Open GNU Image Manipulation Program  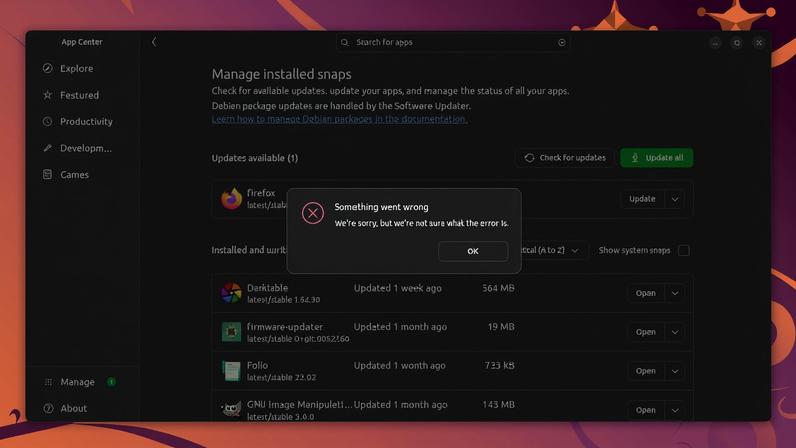click(x=645, y=410)
